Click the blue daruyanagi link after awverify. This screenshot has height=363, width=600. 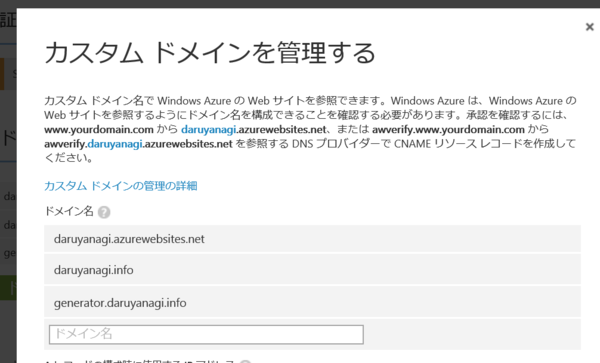pyautogui.click(x=115, y=144)
